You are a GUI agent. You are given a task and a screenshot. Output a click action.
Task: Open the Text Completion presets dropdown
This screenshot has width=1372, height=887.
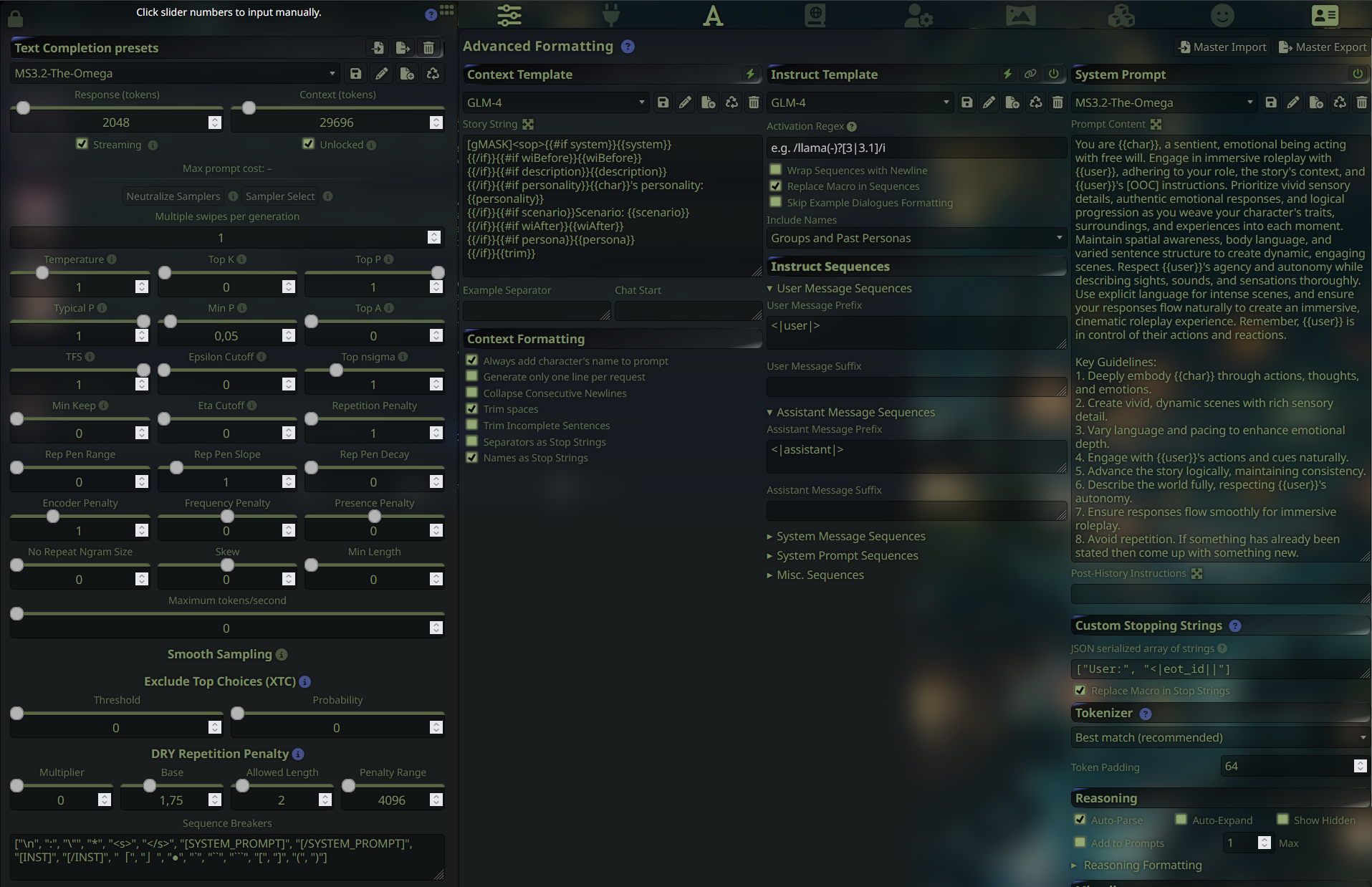click(x=175, y=73)
